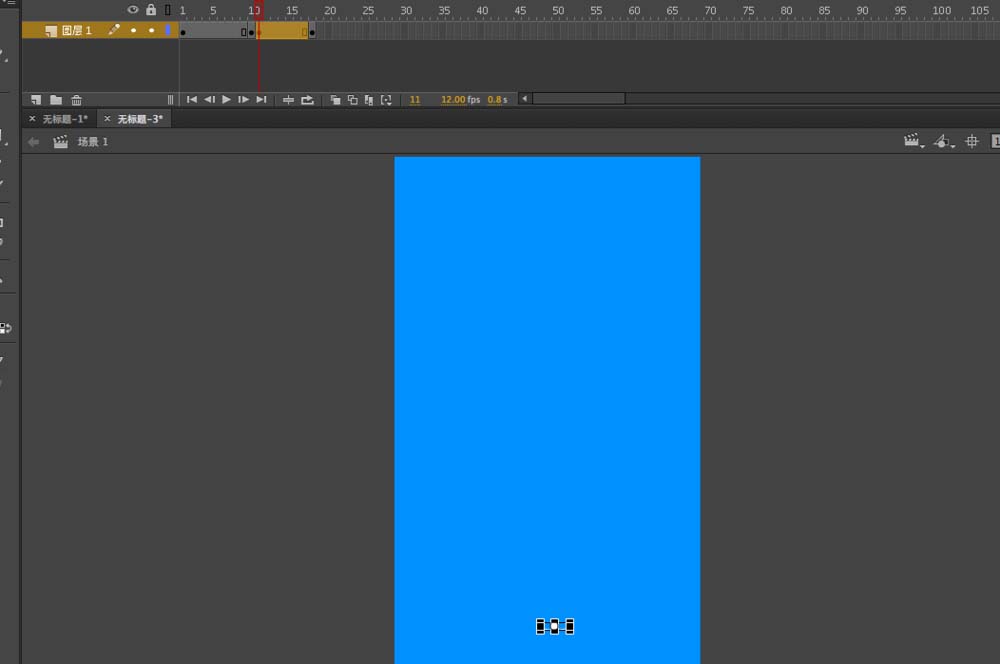
Task: Select the object handles on the stage
Action: [x=555, y=626]
